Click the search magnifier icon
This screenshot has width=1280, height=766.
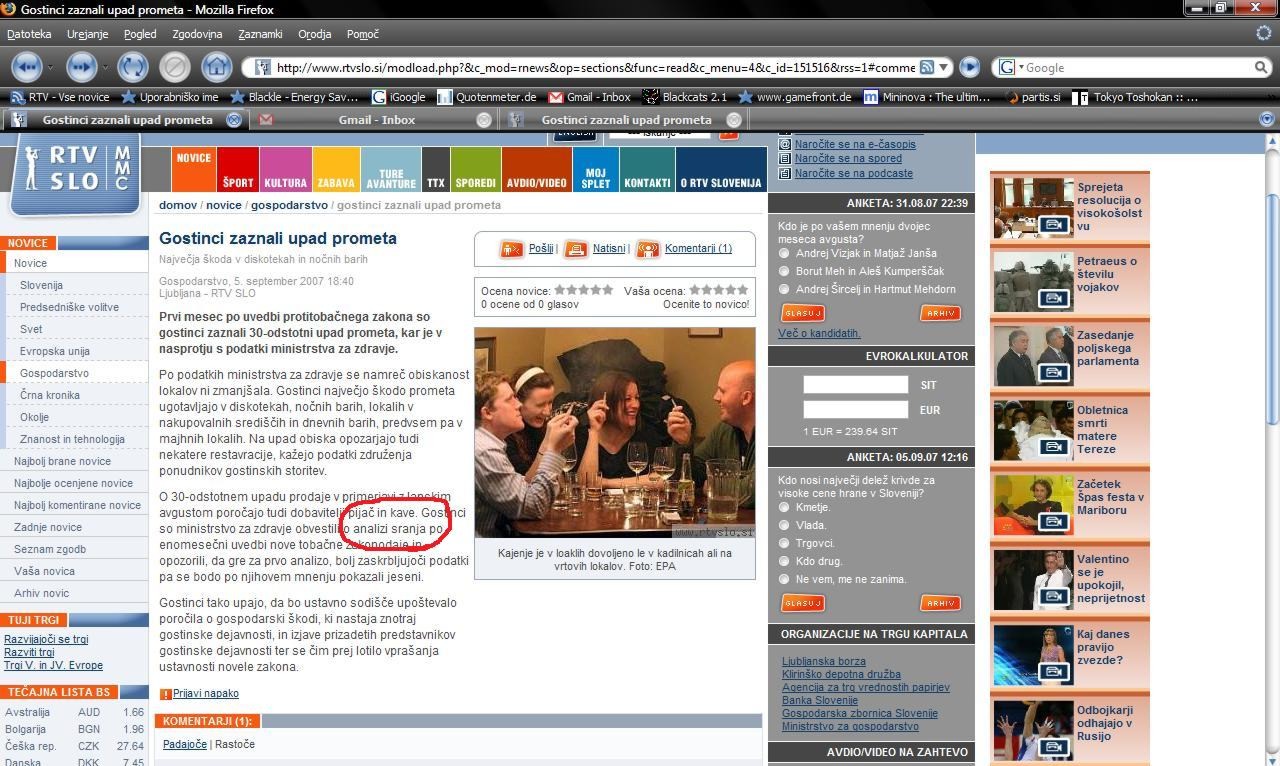pyautogui.click(x=1261, y=67)
